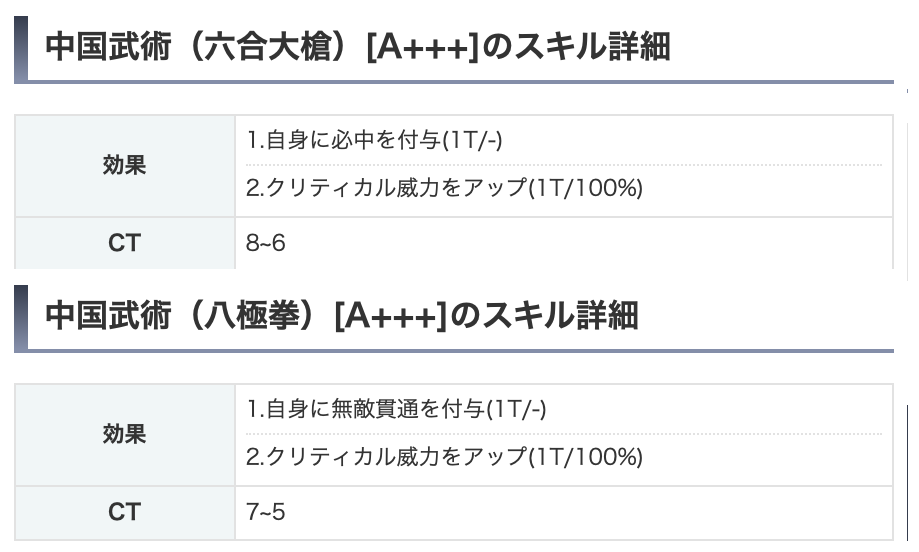Screen dimensions: 919x552
Task: Click 中国武術 text in the second heading
Action: pos(110,316)
